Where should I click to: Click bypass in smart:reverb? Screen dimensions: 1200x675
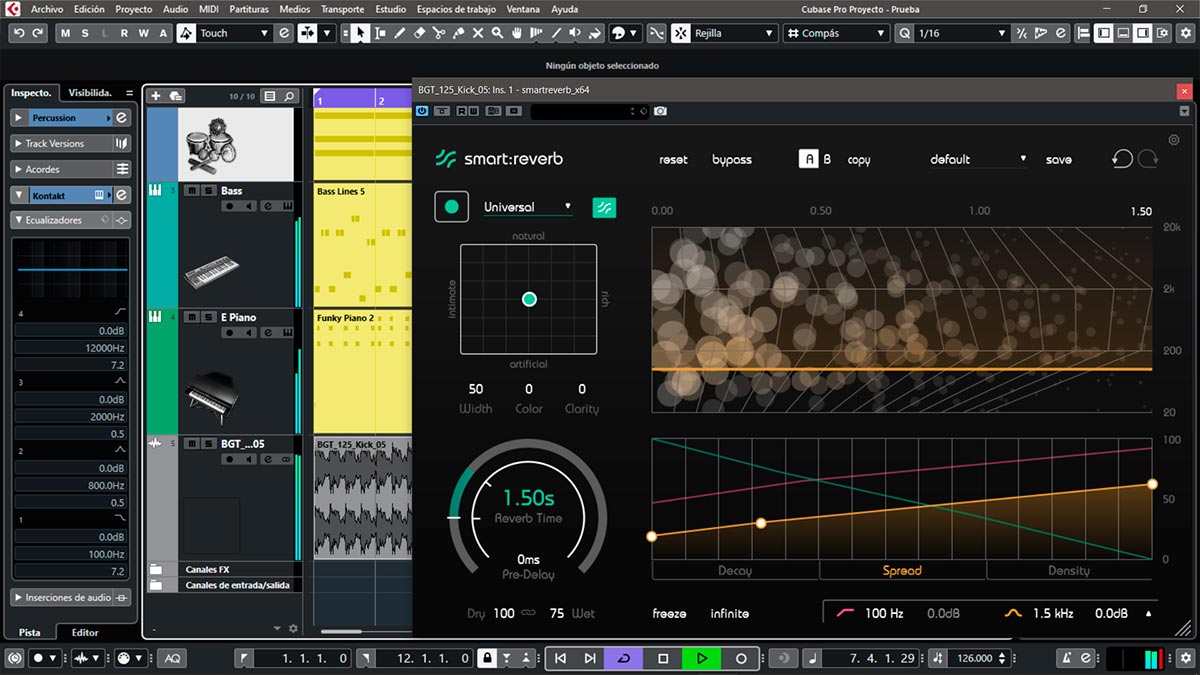click(732, 160)
